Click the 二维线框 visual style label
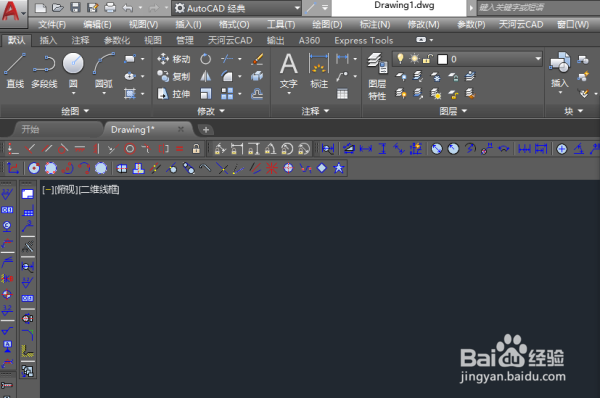 [99, 190]
